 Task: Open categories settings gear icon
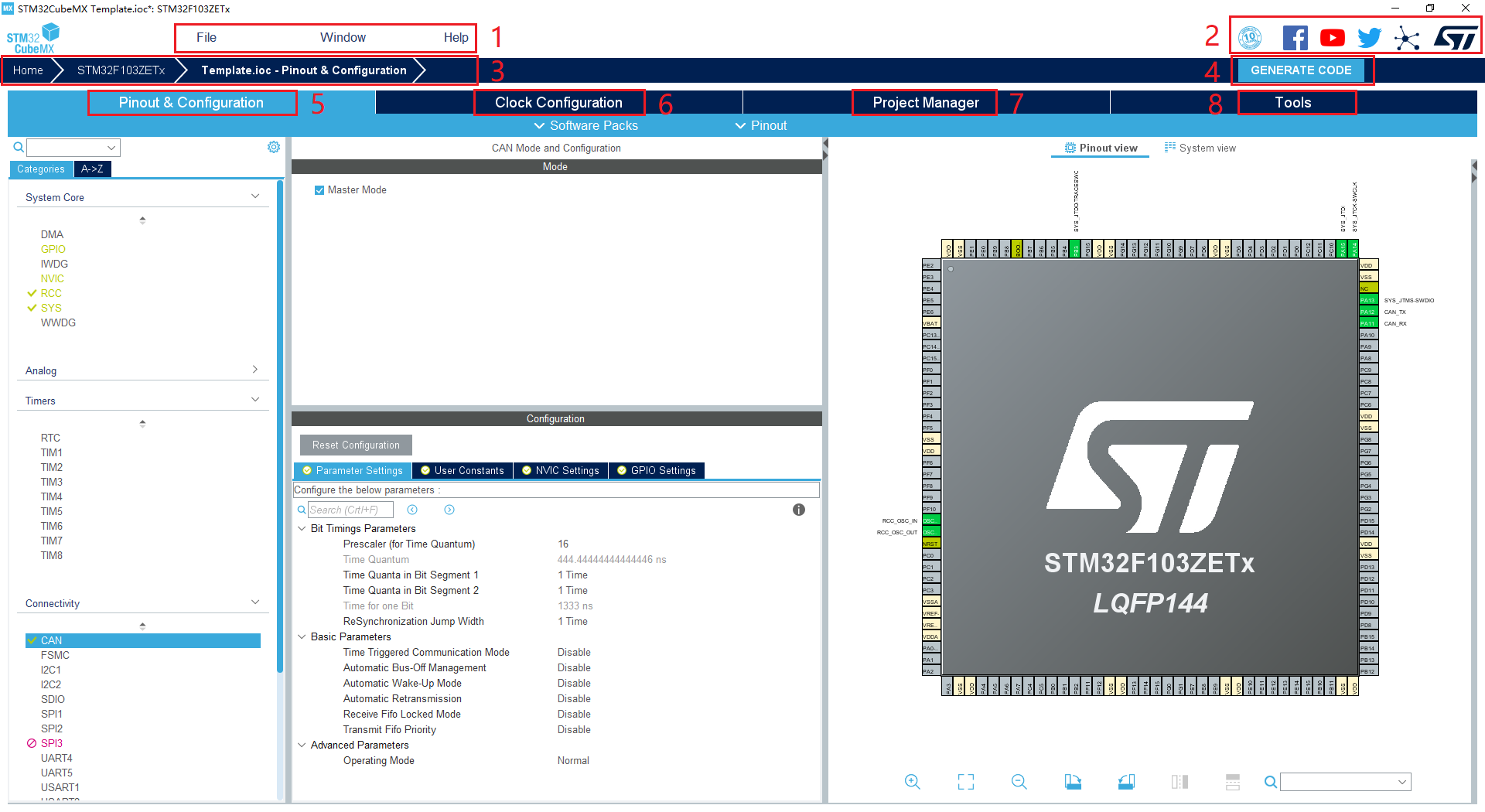tap(274, 147)
